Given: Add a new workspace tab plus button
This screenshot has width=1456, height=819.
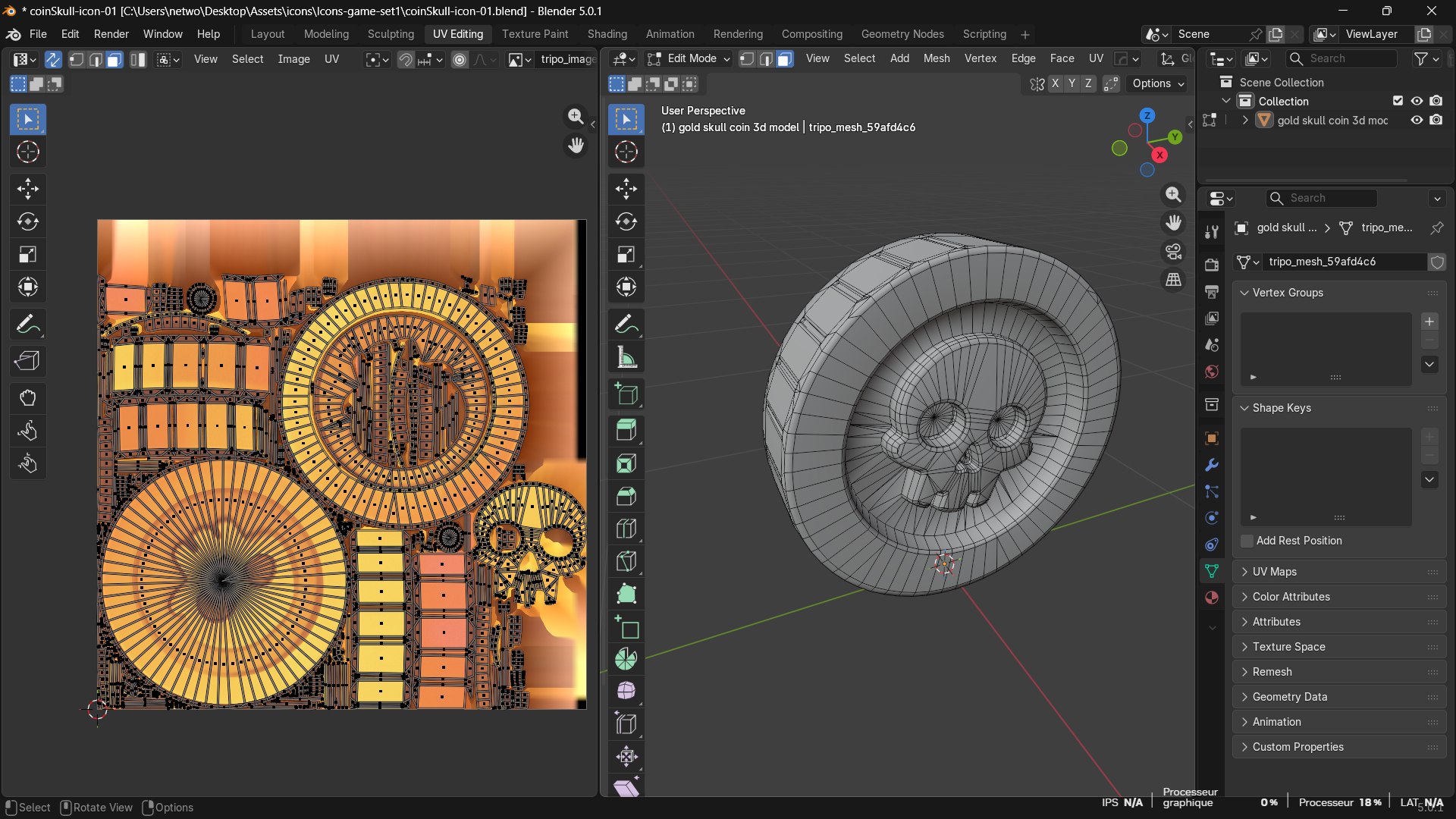Looking at the screenshot, I should pyautogui.click(x=1025, y=34).
